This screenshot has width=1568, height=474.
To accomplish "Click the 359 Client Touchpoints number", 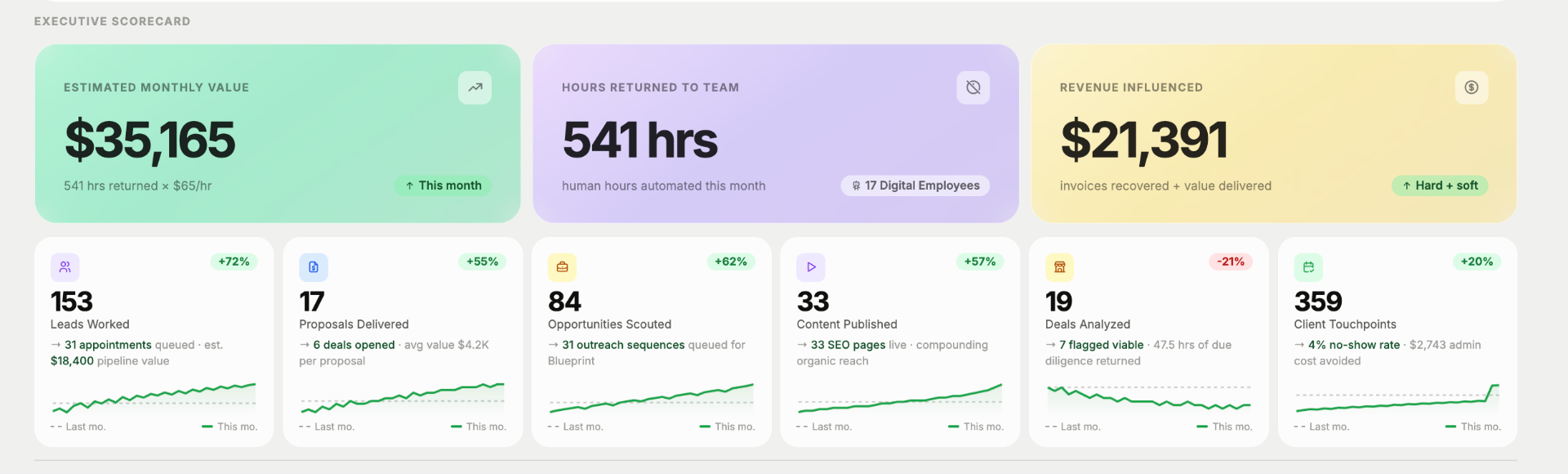I will pos(1318,302).
